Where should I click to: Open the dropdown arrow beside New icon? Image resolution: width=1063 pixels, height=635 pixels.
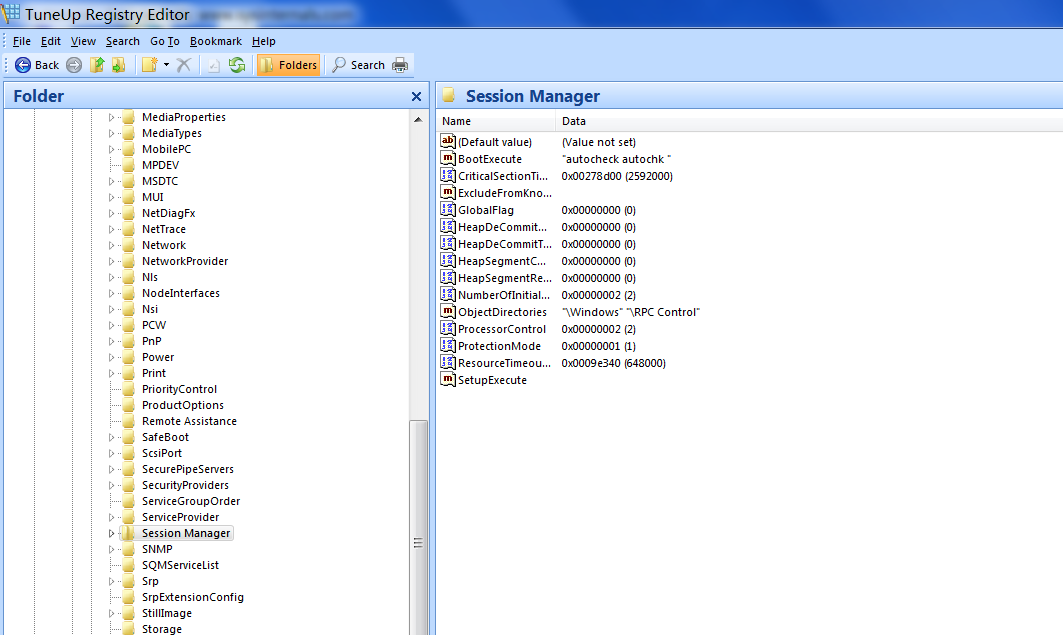tap(166, 65)
